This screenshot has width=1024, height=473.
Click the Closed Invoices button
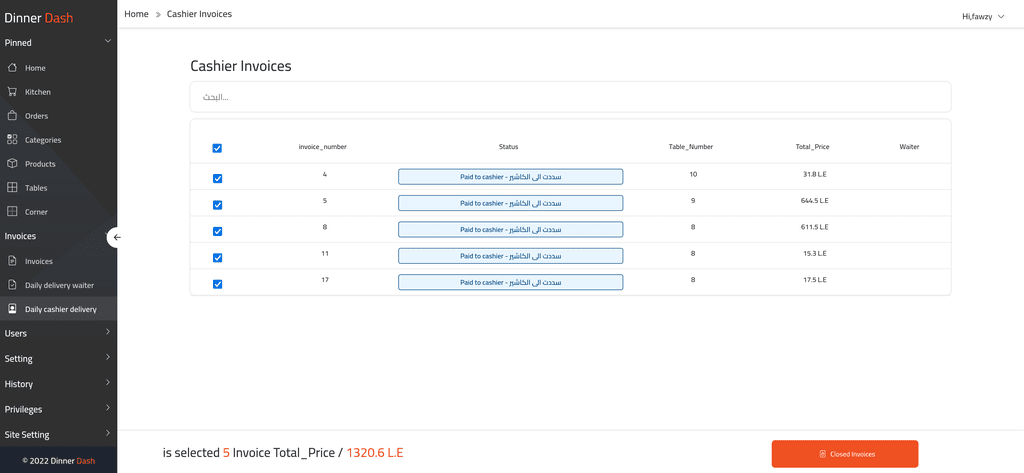tap(845, 454)
